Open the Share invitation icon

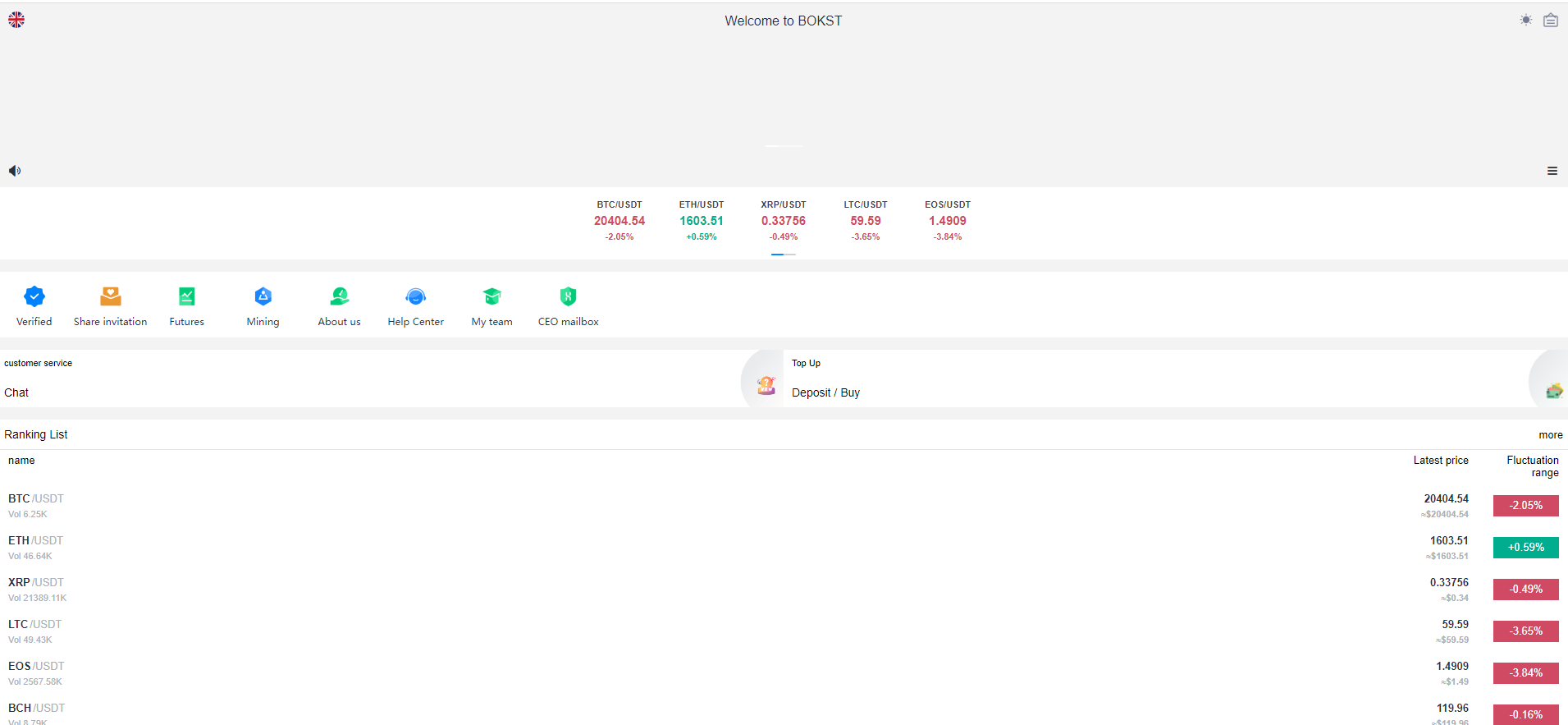coord(110,296)
